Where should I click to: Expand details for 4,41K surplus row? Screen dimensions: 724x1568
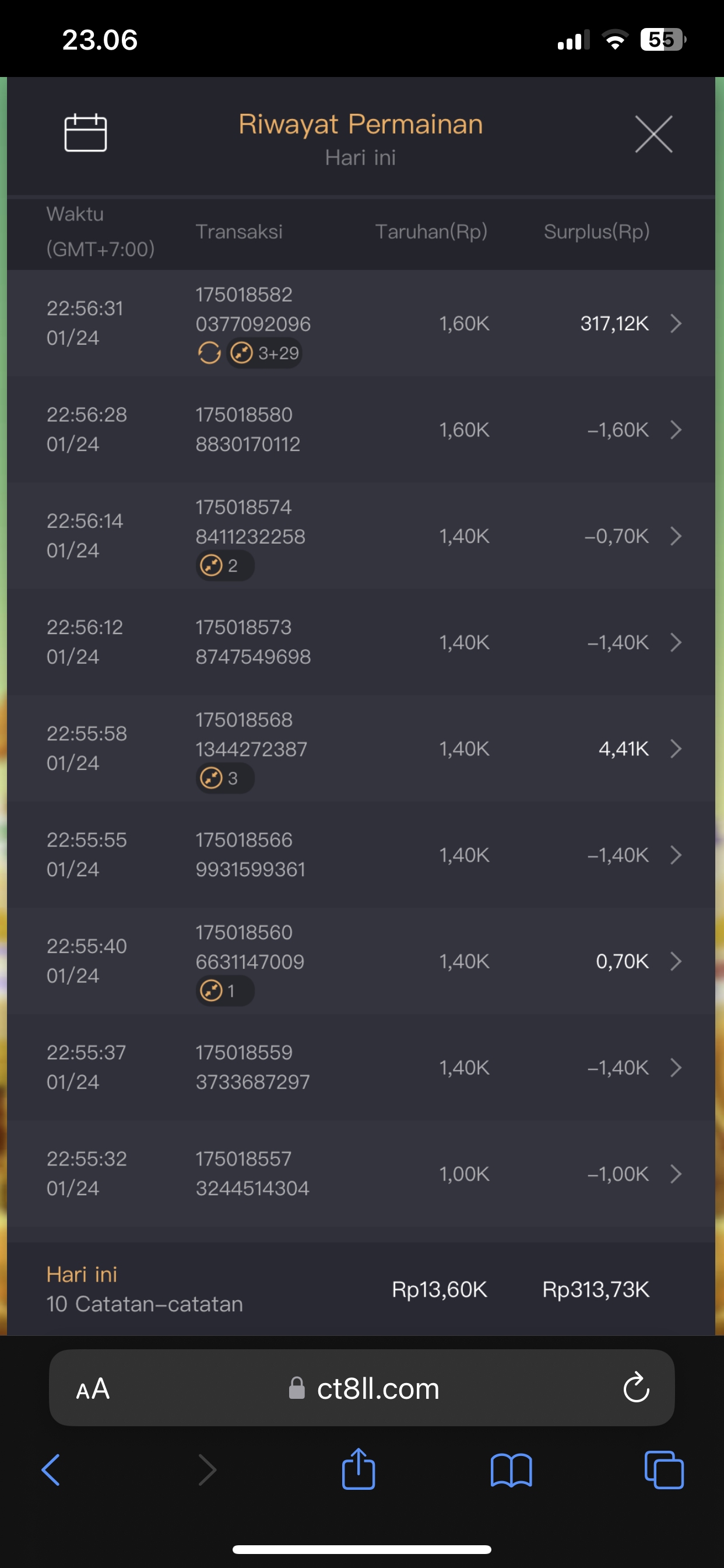coord(676,748)
